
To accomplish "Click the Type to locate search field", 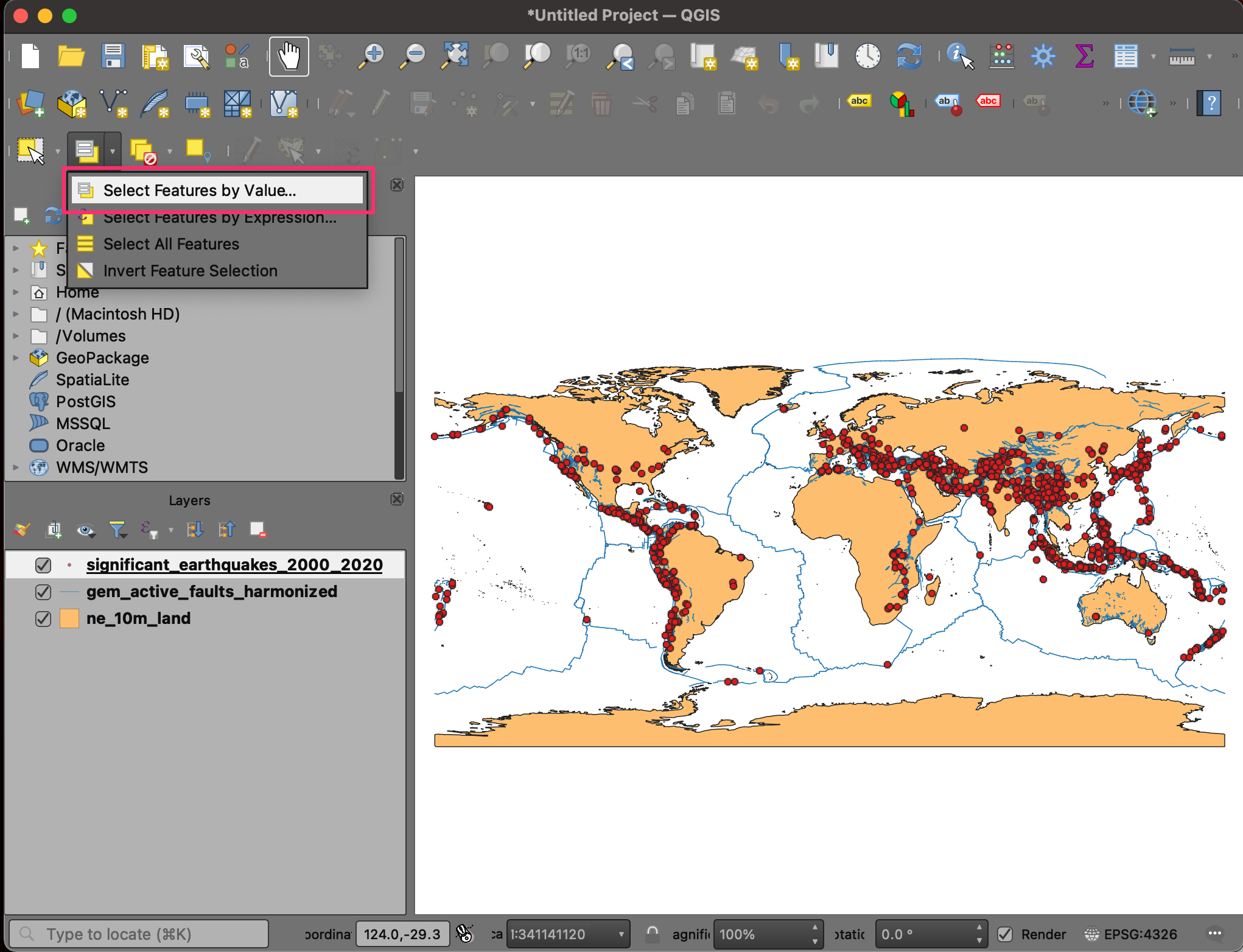I will point(139,934).
